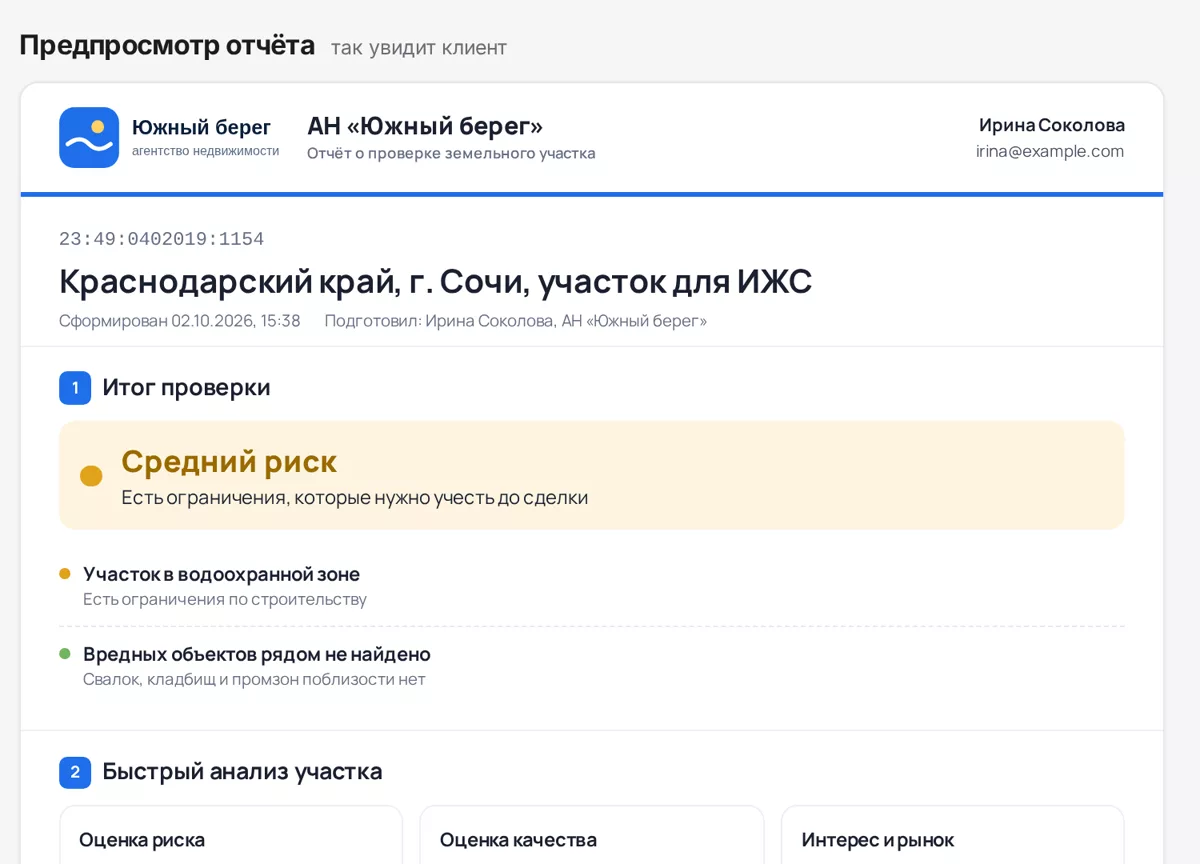Click the text Есть ограничения, которые нужно учесть
Viewport: 1200px width, 864px height.
[x=355, y=497]
